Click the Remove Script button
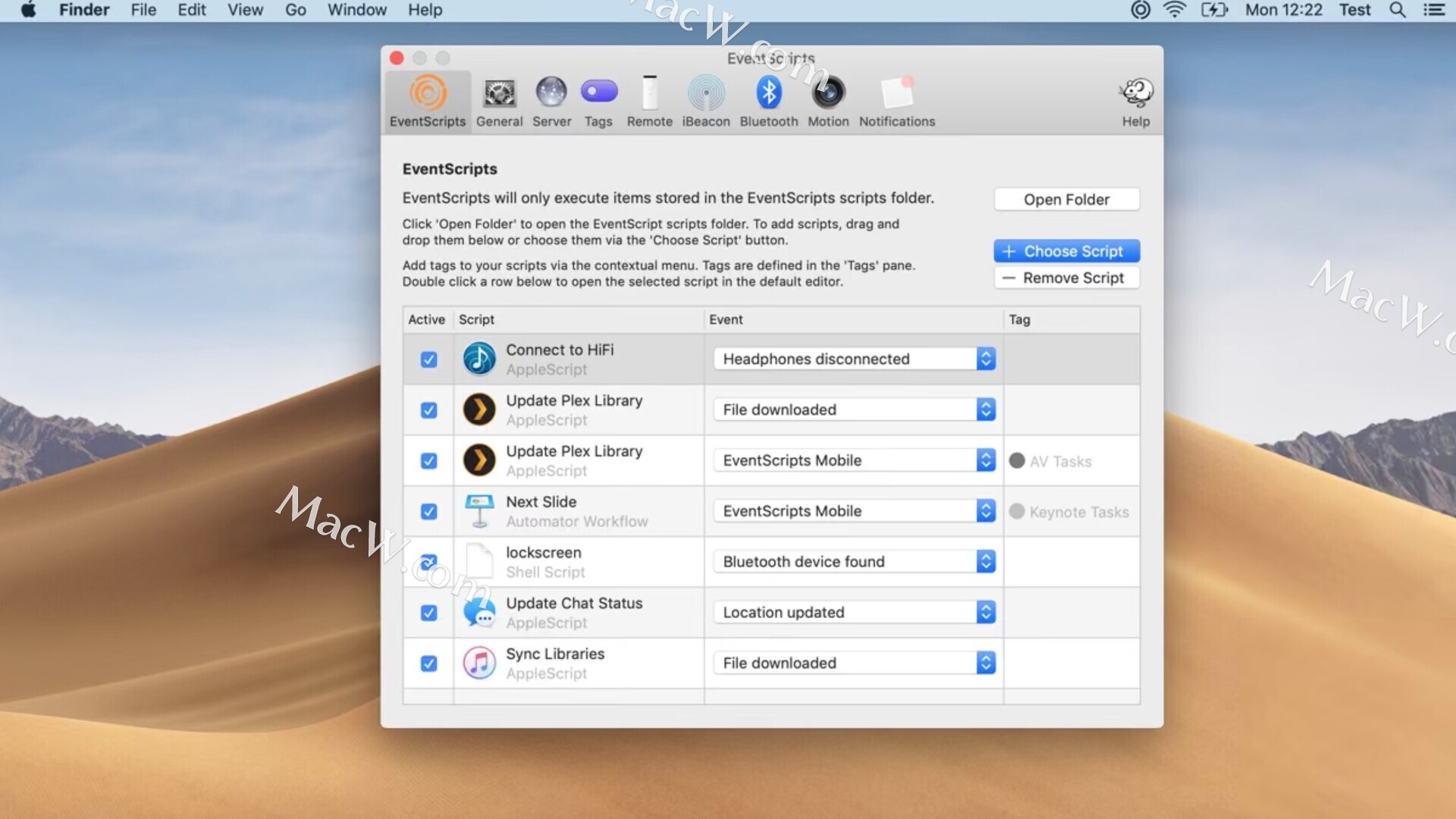The image size is (1456, 819). [x=1066, y=278]
